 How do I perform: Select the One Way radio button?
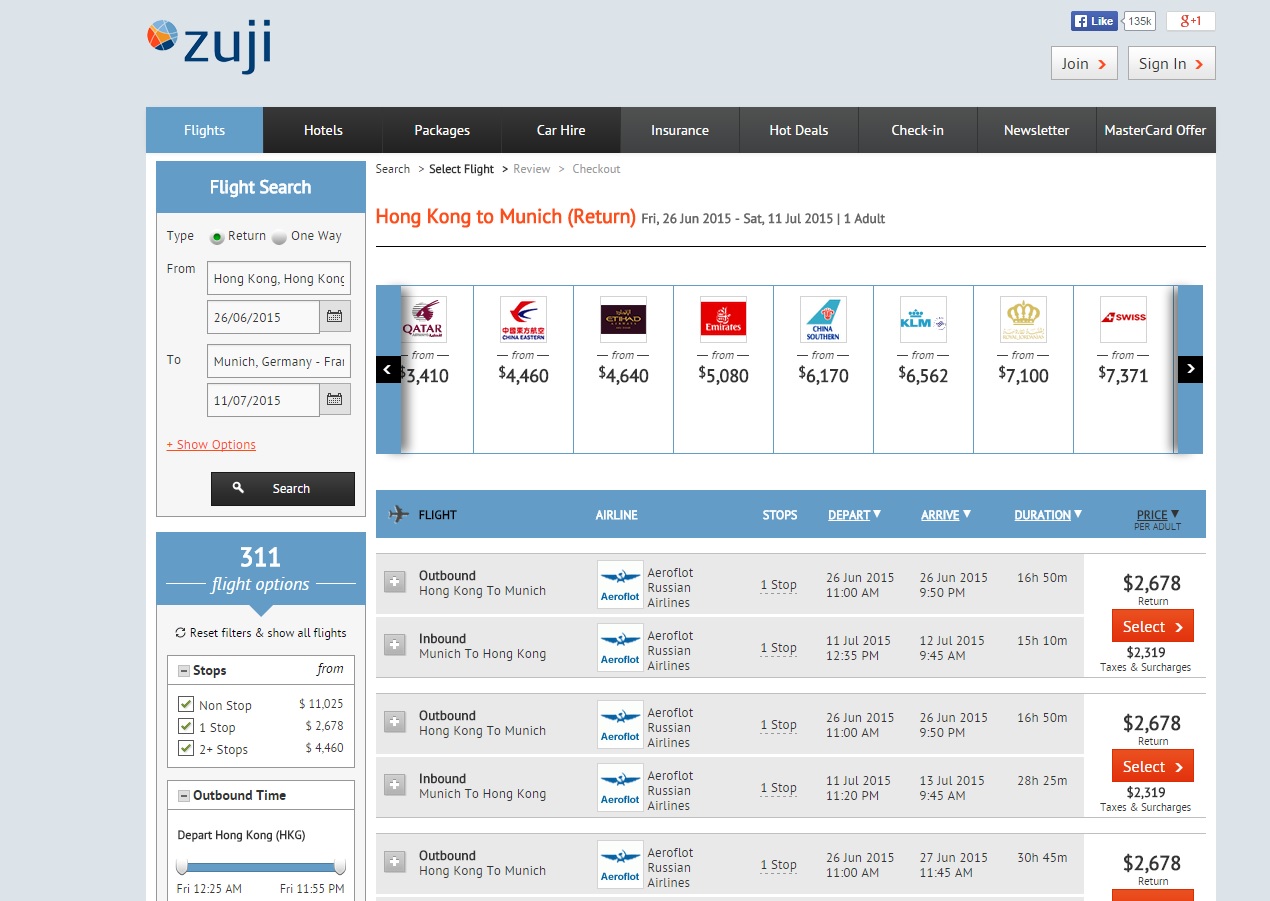point(279,237)
